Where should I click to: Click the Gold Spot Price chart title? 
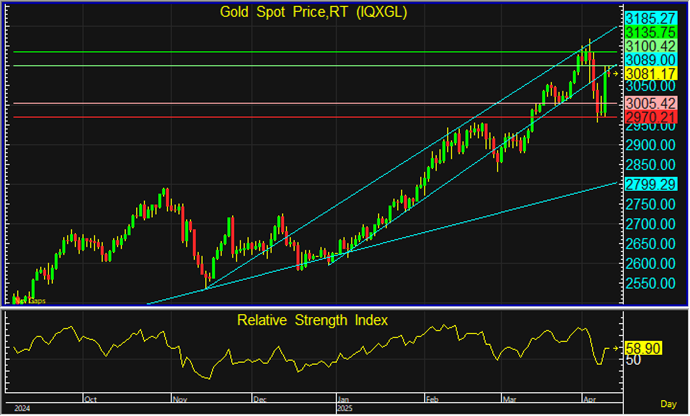coord(313,12)
